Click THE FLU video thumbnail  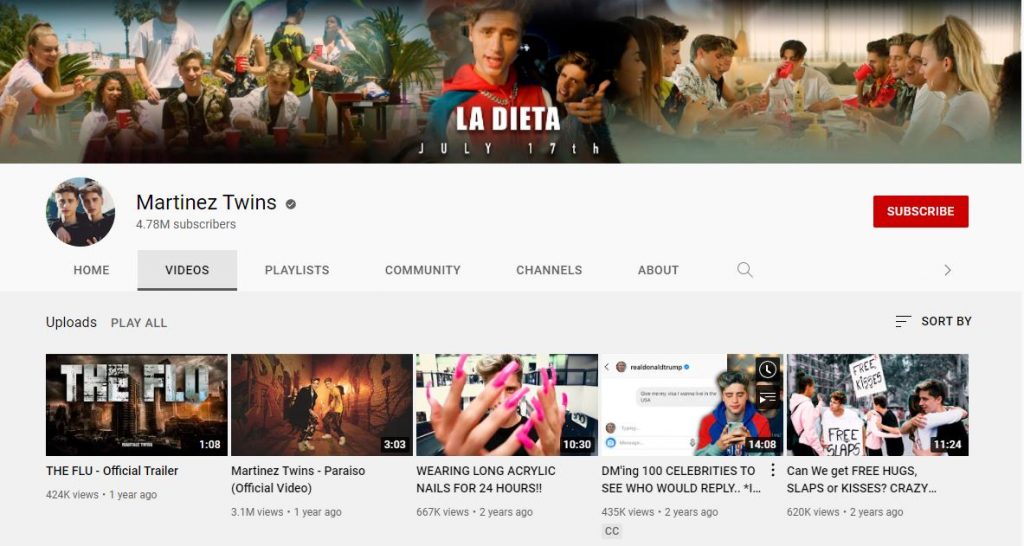click(136, 405)
